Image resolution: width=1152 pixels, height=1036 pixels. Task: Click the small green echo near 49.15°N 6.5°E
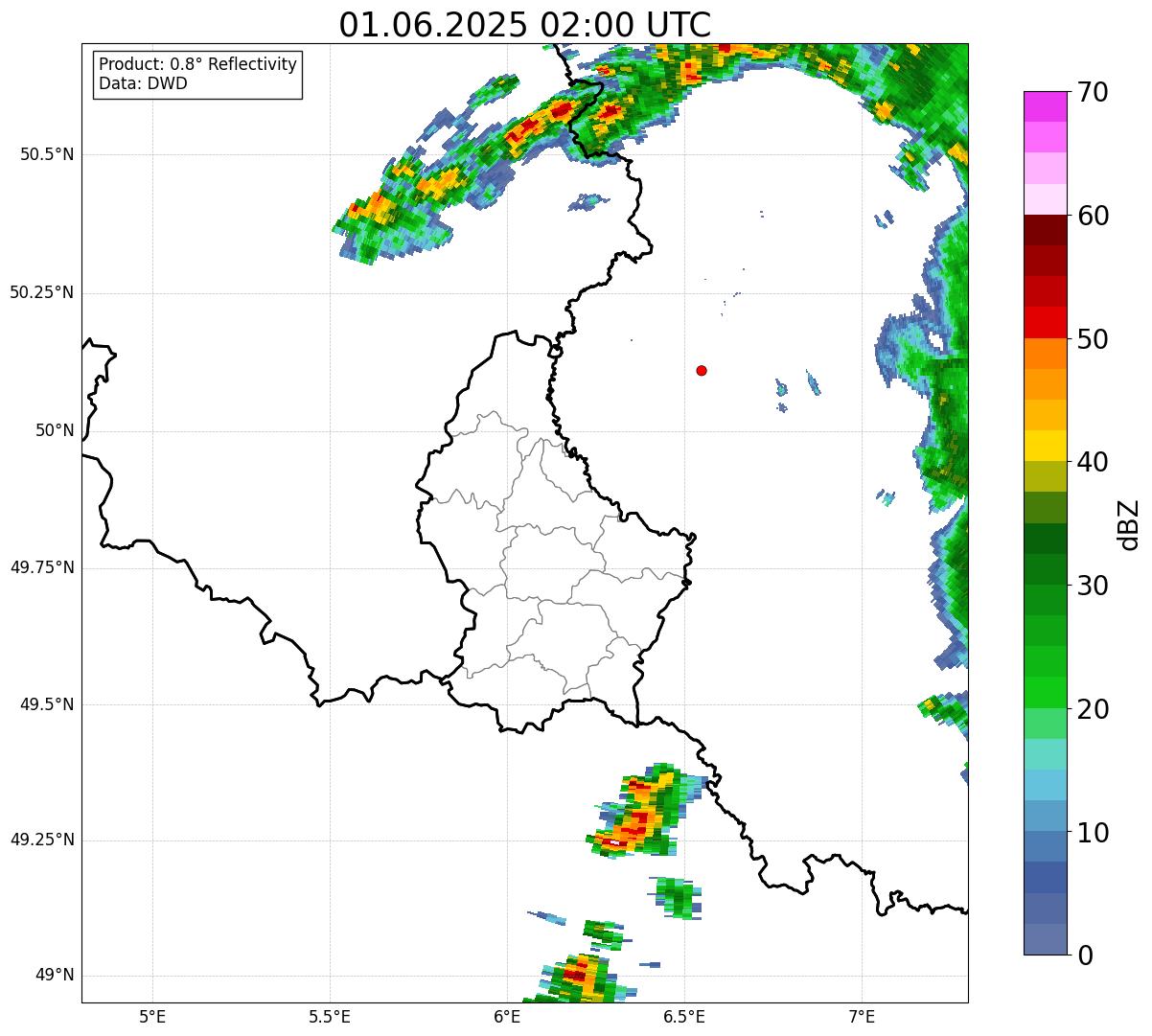[x=678, y=898]
